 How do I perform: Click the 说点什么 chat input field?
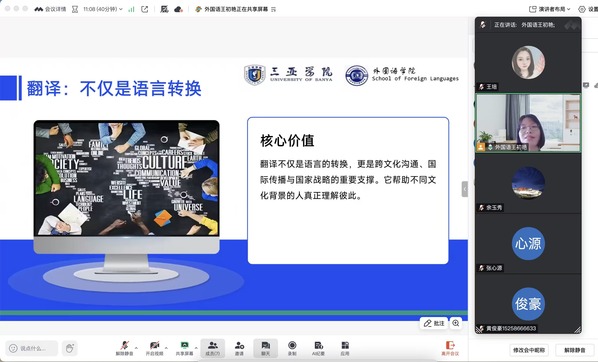tap(32, 348)
